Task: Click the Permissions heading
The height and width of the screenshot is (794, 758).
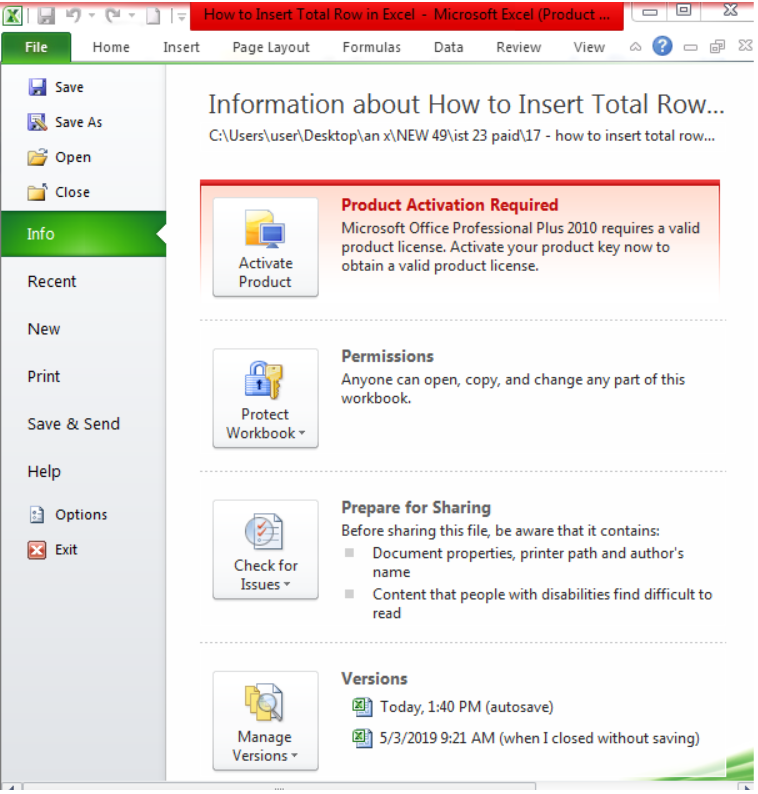Action: point(387,356)
